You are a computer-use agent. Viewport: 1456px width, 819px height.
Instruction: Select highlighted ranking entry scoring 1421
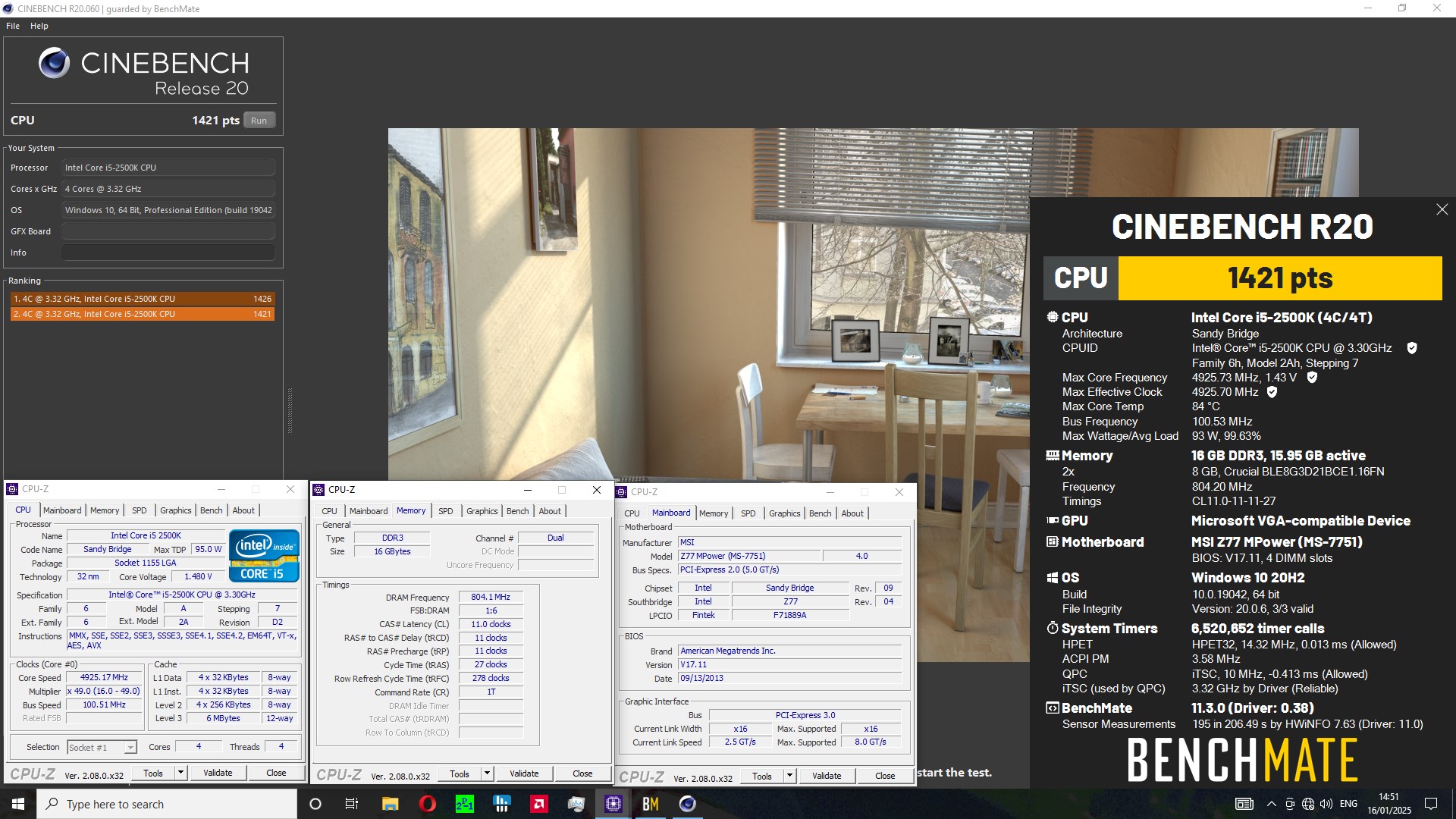click(x=142, y=314)
